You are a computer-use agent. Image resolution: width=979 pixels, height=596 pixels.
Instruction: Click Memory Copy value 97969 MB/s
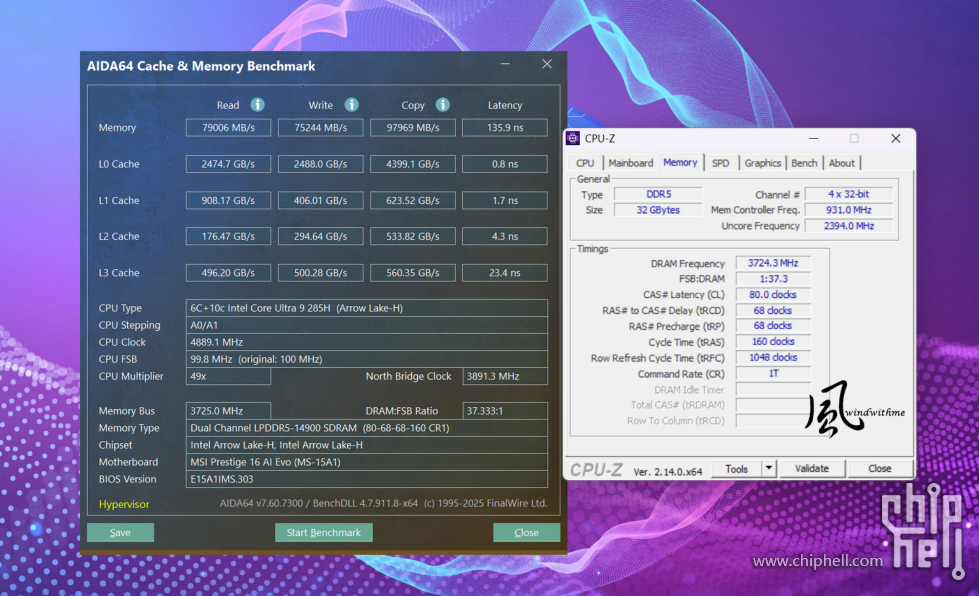413,127
